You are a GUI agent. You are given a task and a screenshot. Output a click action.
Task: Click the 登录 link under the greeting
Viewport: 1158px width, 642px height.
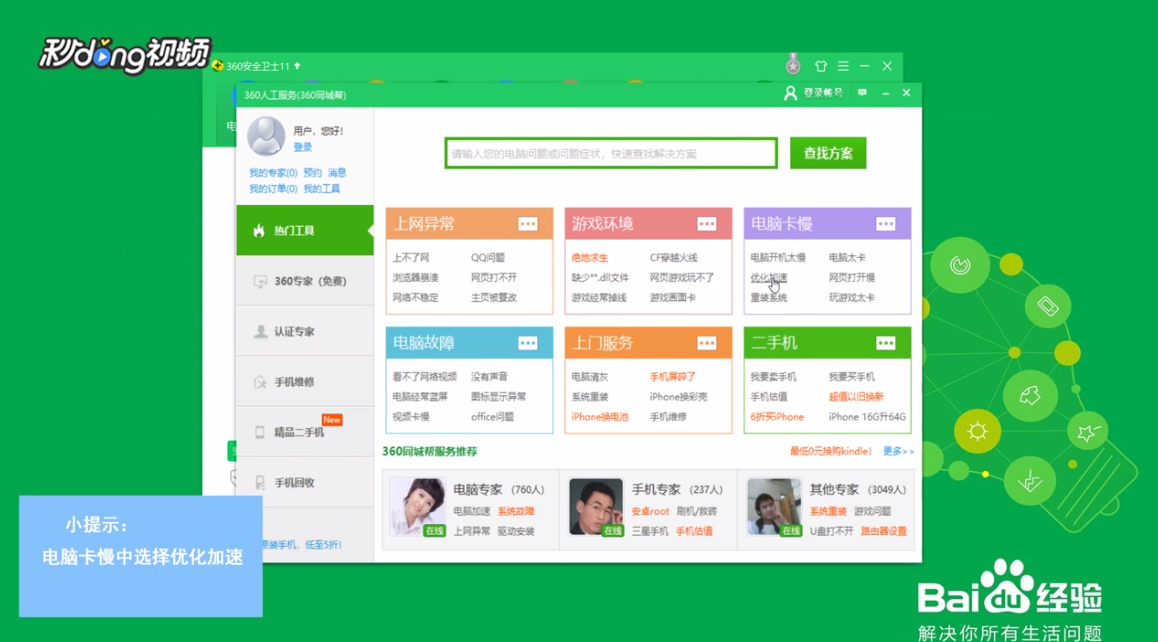point(303,147)
